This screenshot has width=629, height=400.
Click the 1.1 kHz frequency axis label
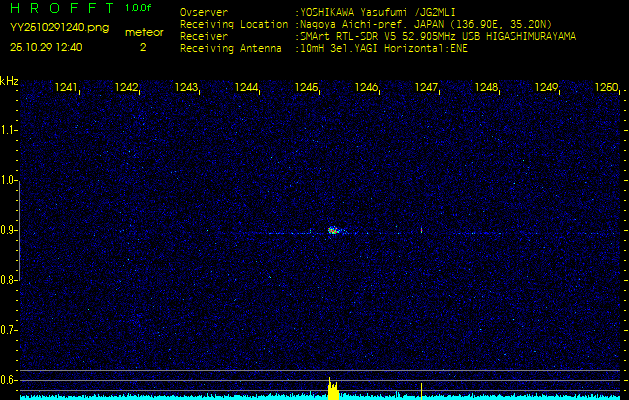click(9, 130)
